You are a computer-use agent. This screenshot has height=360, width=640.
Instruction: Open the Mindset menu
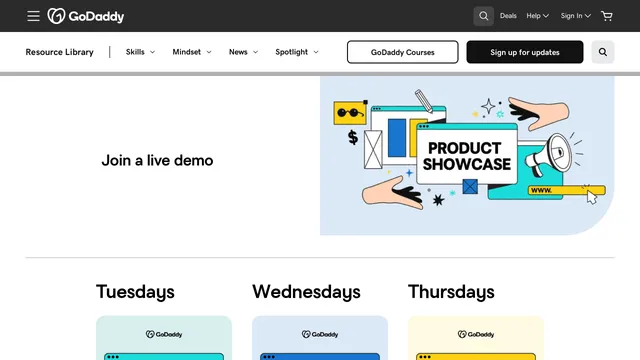192,52
